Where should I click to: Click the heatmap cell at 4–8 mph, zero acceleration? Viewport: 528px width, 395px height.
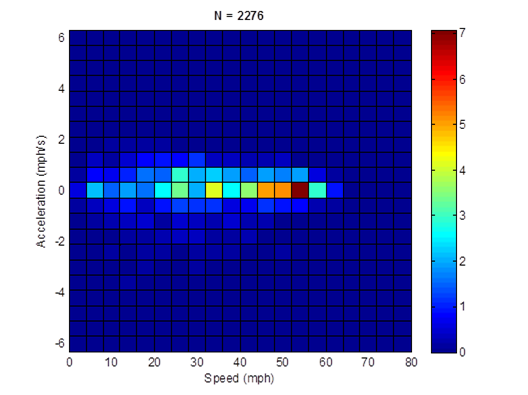[x=95, y=190]
